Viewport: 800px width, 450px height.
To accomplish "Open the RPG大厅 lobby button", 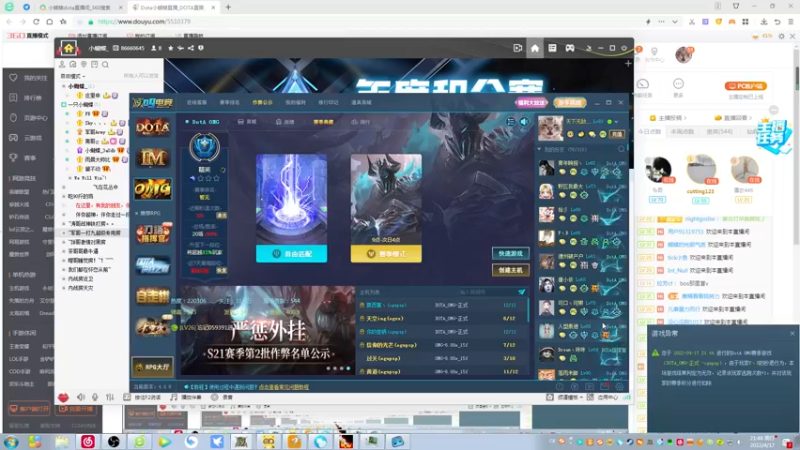I will tap(153, 367).
